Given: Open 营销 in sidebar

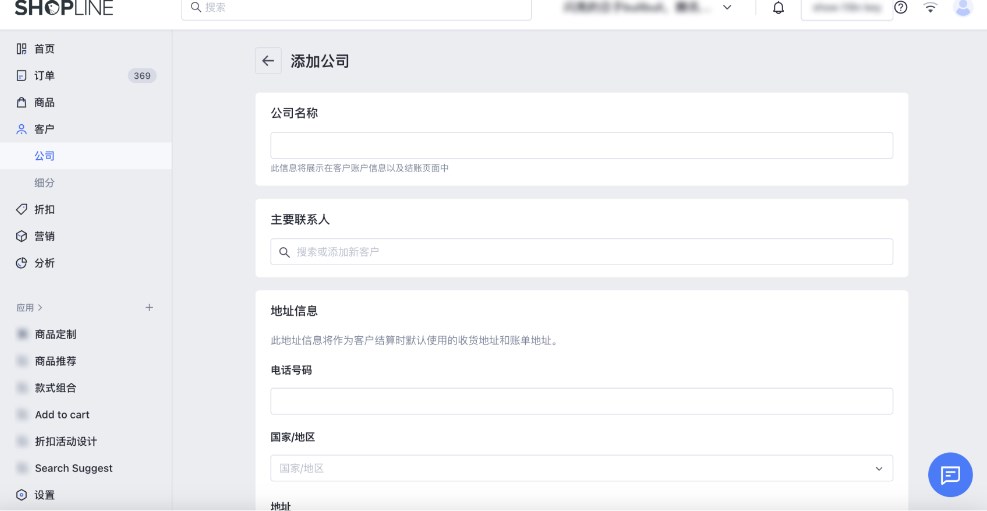Looking at the screenshot, I should coord(45,236).
